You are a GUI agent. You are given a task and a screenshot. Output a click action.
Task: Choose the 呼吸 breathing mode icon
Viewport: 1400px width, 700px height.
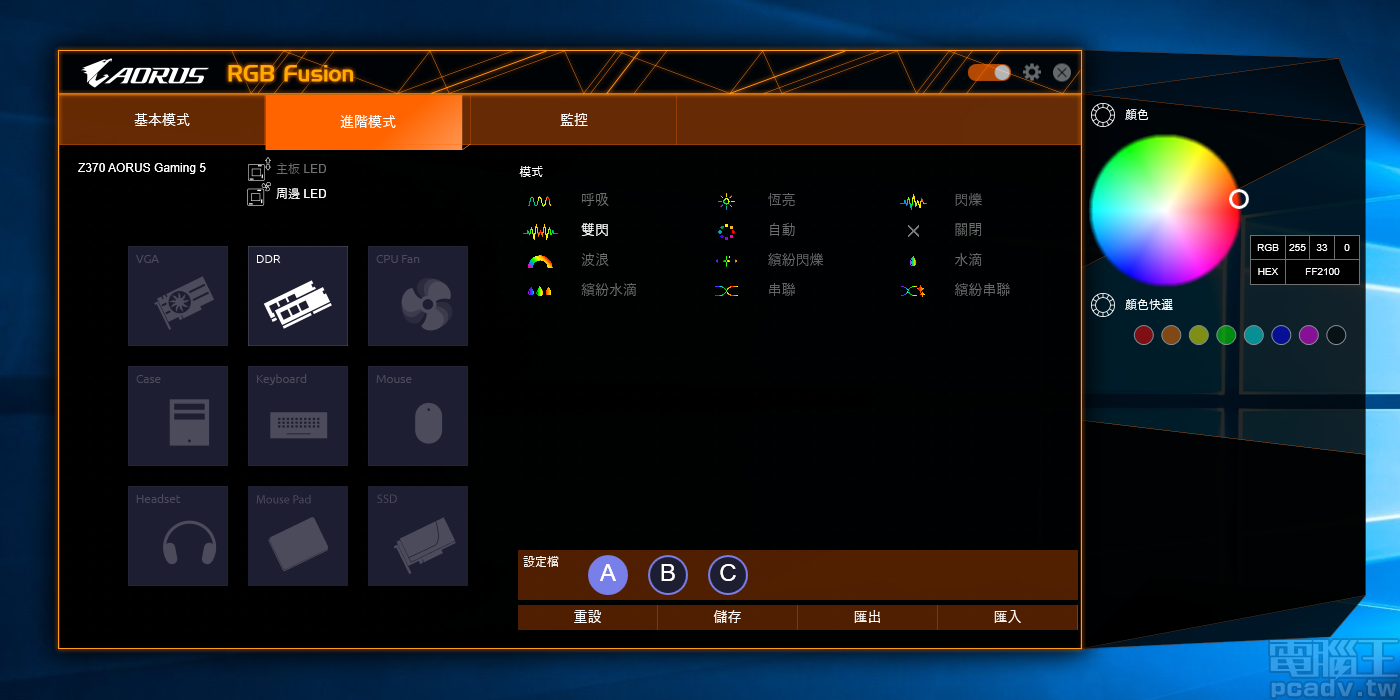click(540, 201)
